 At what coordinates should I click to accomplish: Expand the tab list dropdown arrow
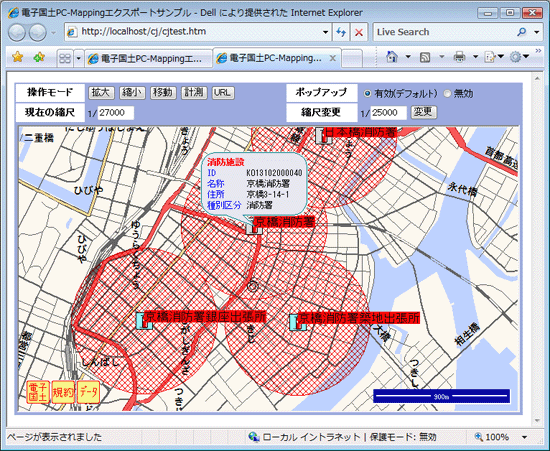pyautogui.click(x=79, y=58)
